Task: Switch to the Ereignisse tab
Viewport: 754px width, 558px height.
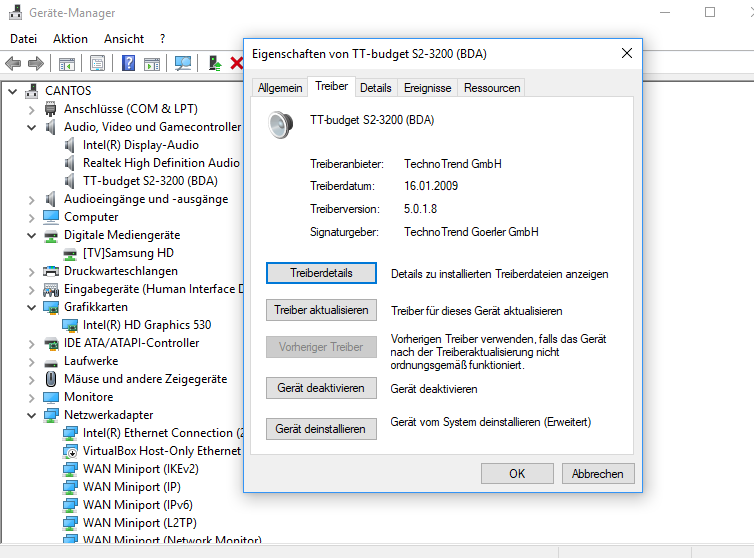Action: pyautogui.click(x=427, y=88)
